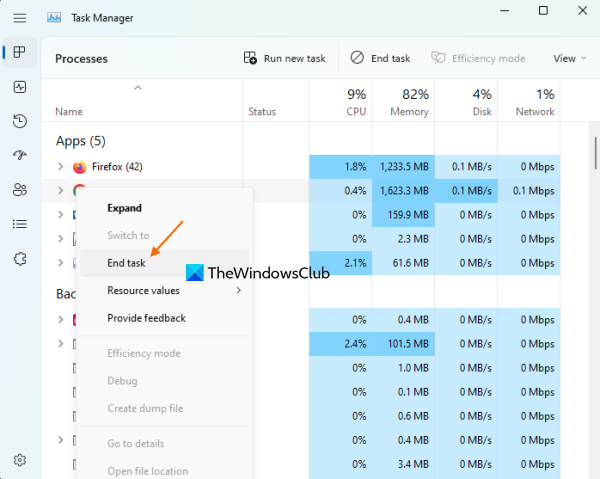The height and width of the screenshot is (479, 600).
Task: Click End task in the top toolbar
Action: (380, 58)
